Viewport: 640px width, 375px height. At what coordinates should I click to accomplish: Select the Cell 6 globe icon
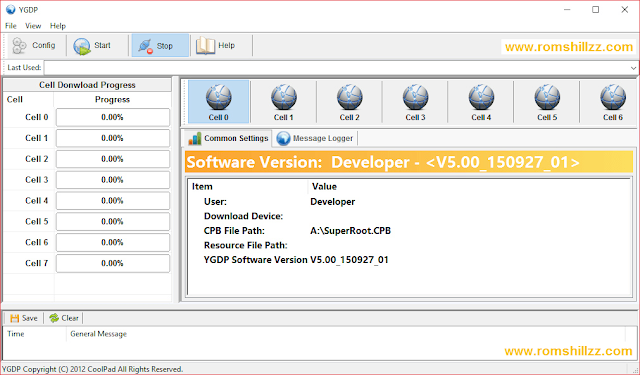(x=613, y=102)
